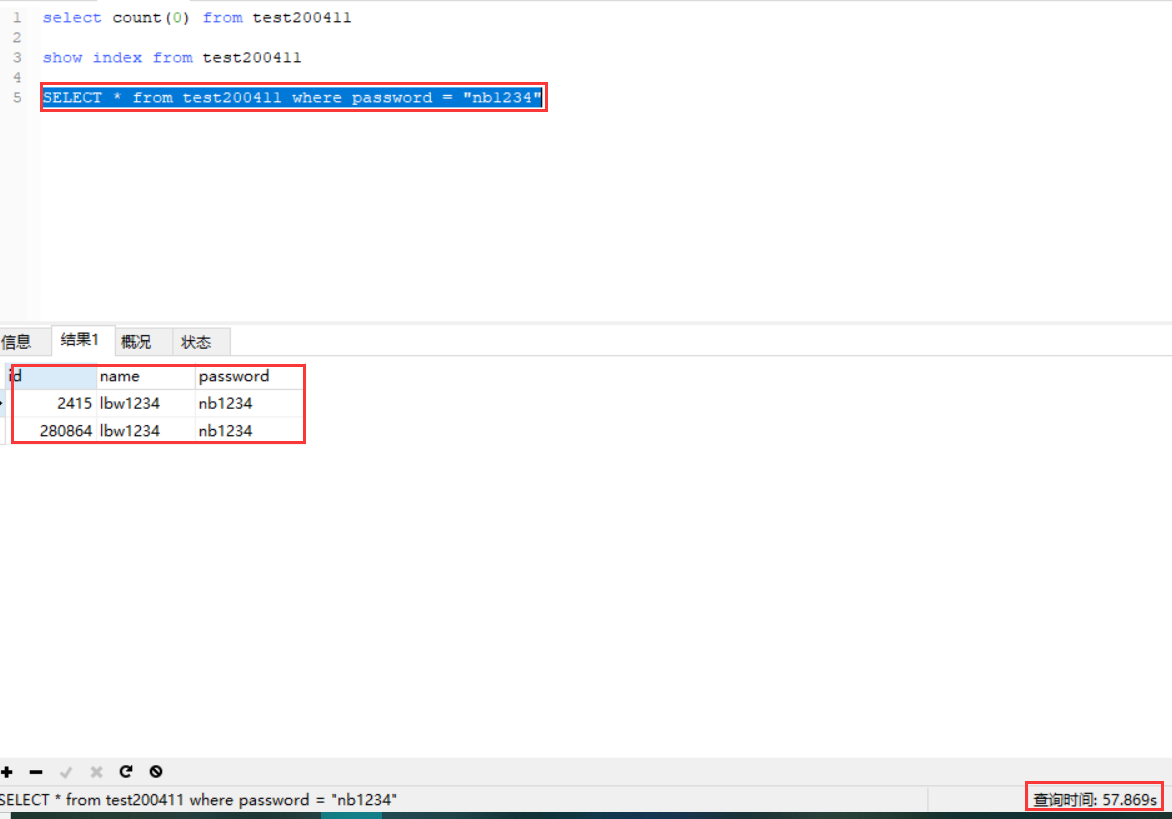Screen dimensions: 1172x819
Task: Click the status bar SQL statement text
Action: pyautogui.click(x=199, y=800)
